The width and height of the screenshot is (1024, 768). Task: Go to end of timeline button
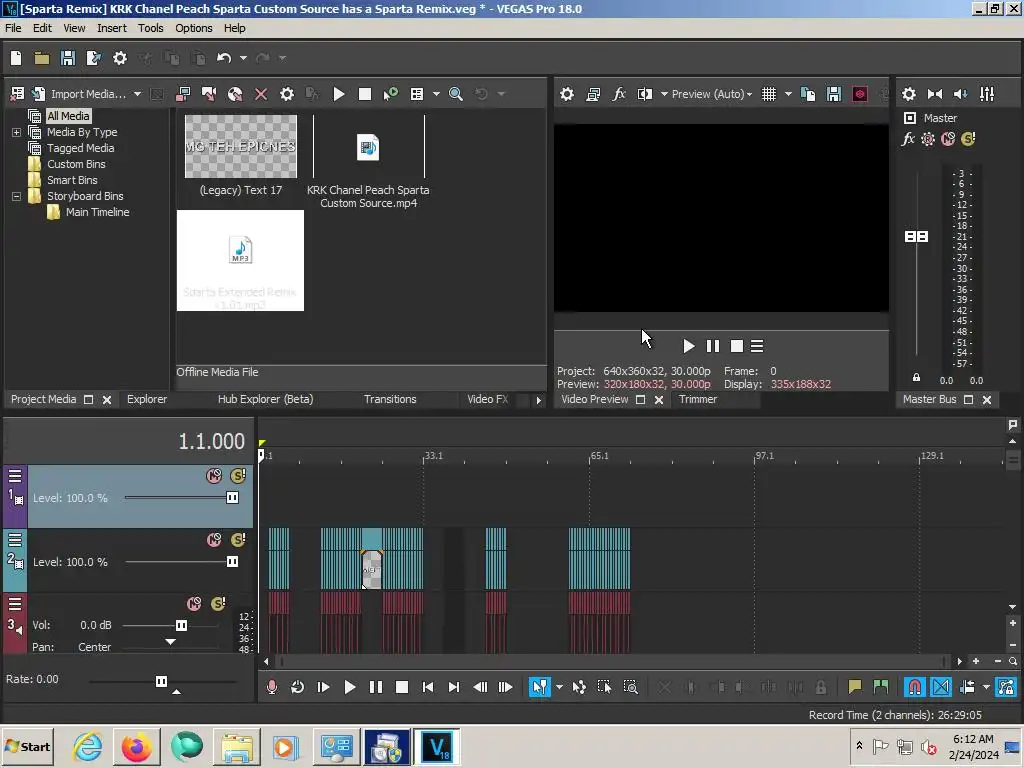(x=454, y=687)
